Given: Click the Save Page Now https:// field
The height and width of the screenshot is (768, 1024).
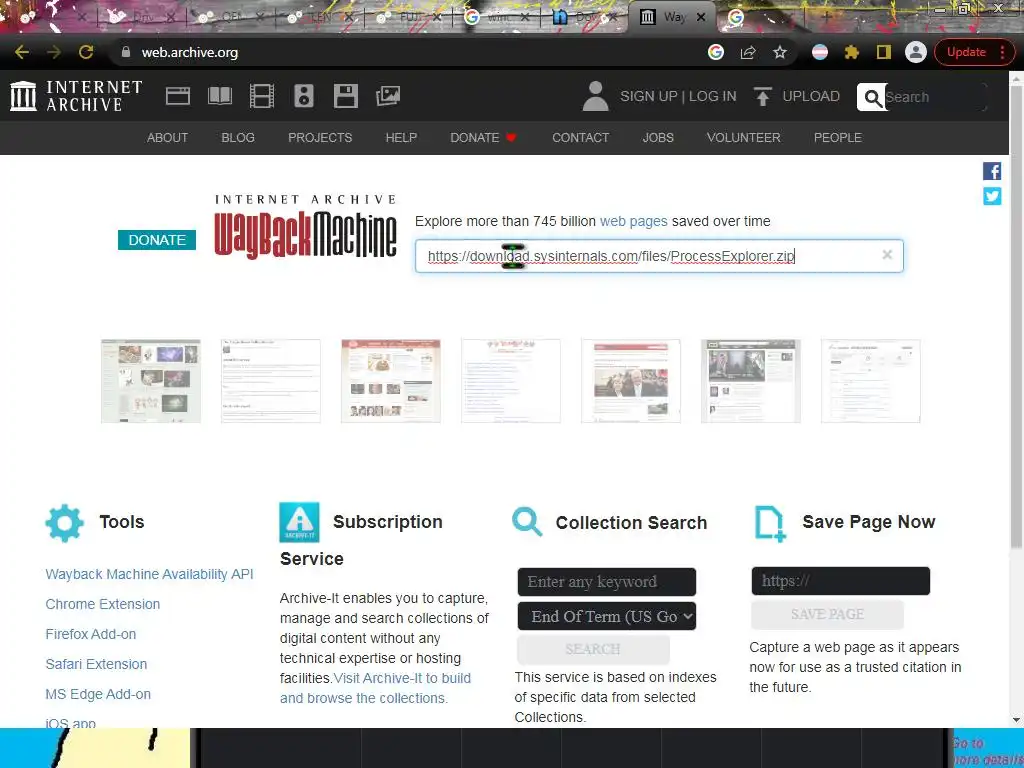Looking at the screenshot, I should (x=840, y=581).
